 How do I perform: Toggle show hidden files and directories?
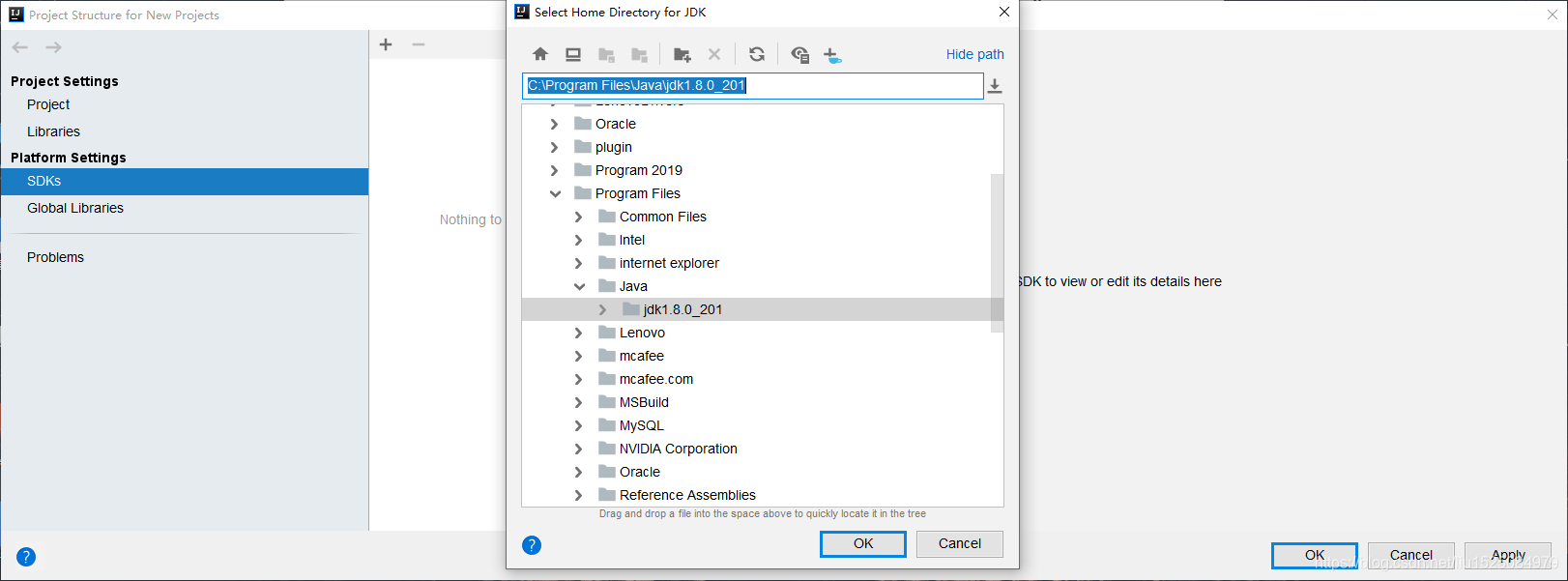pos(799,54)
